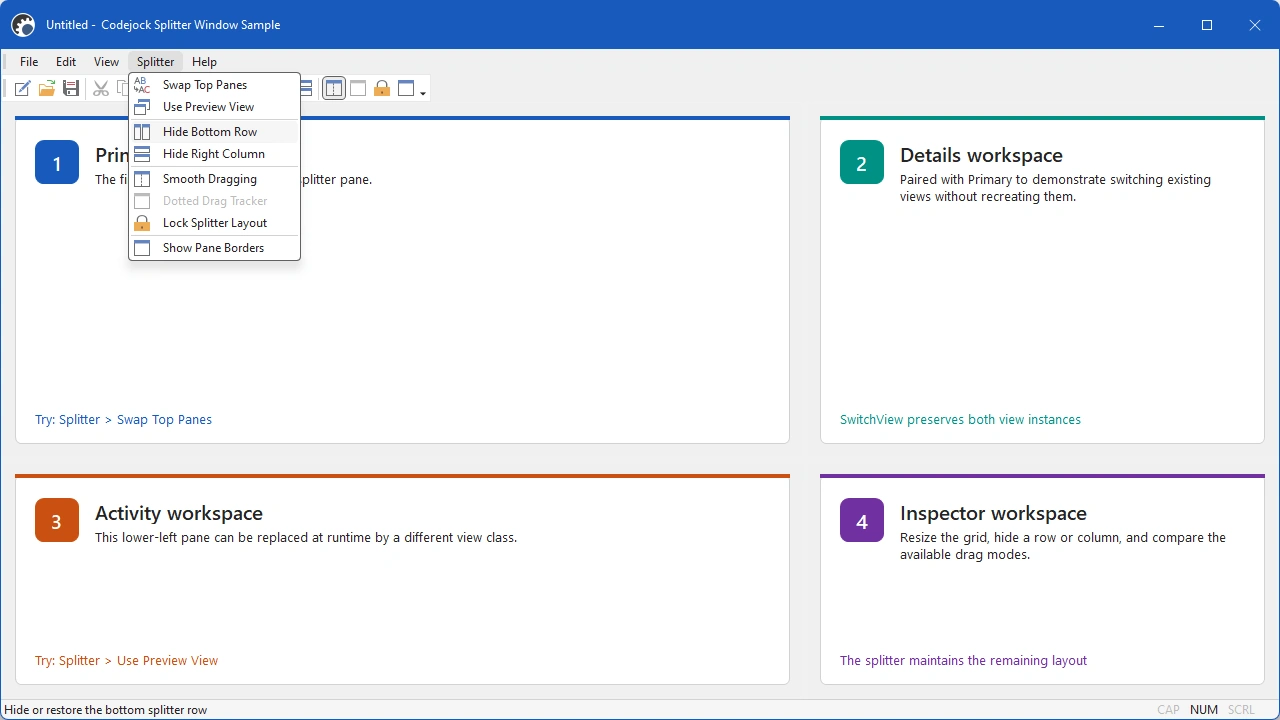Choose Swap Top Panes from Splitter menu
Screen dimensions: 1280x720
pyautogui.click(x=215, y=85)
